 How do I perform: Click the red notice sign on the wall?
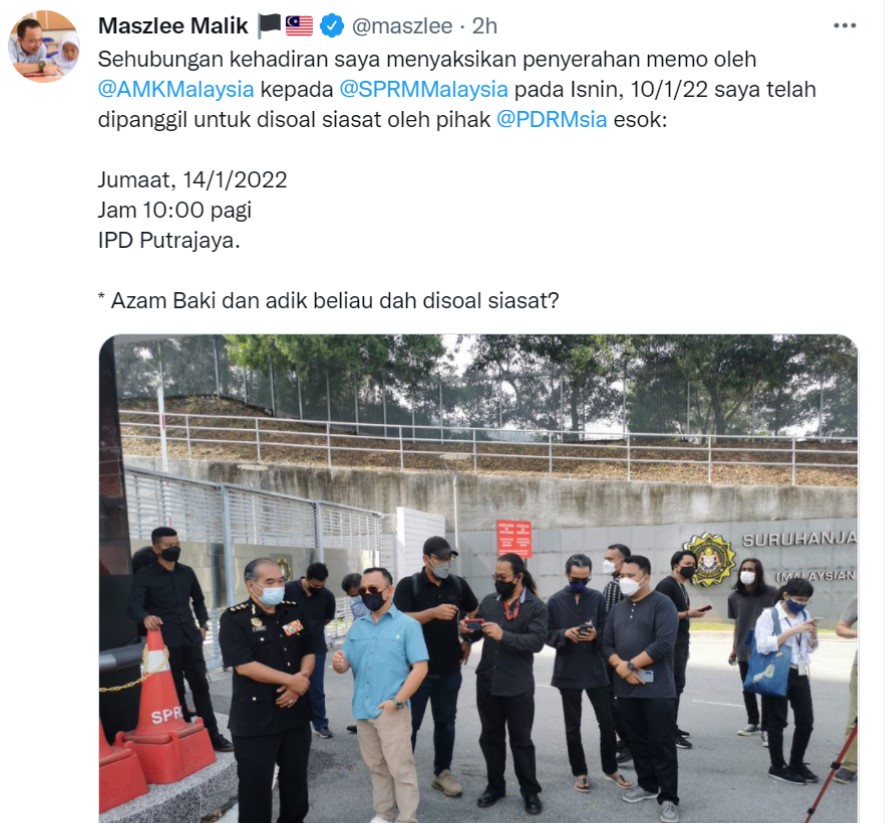click(x=514, y=539)
